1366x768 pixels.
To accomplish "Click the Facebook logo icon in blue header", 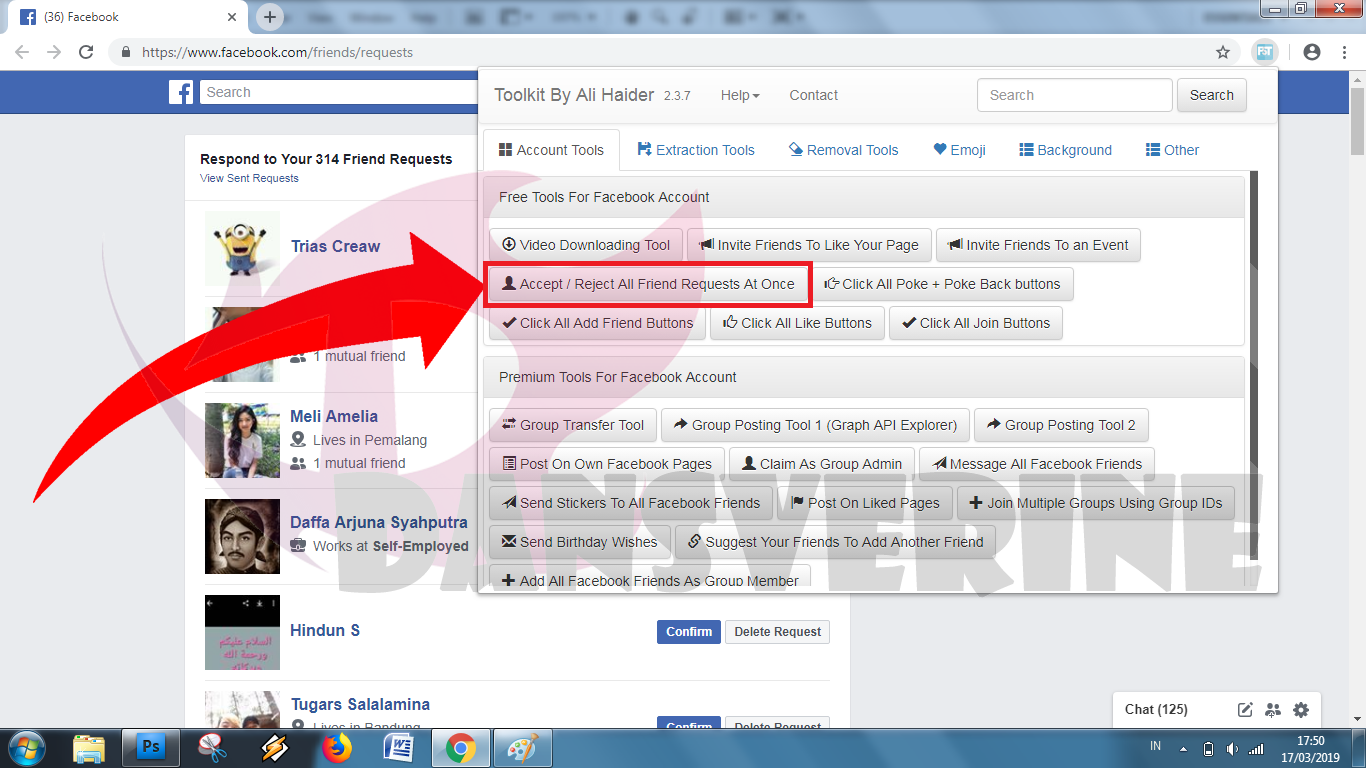I will (x=181, y=92).
